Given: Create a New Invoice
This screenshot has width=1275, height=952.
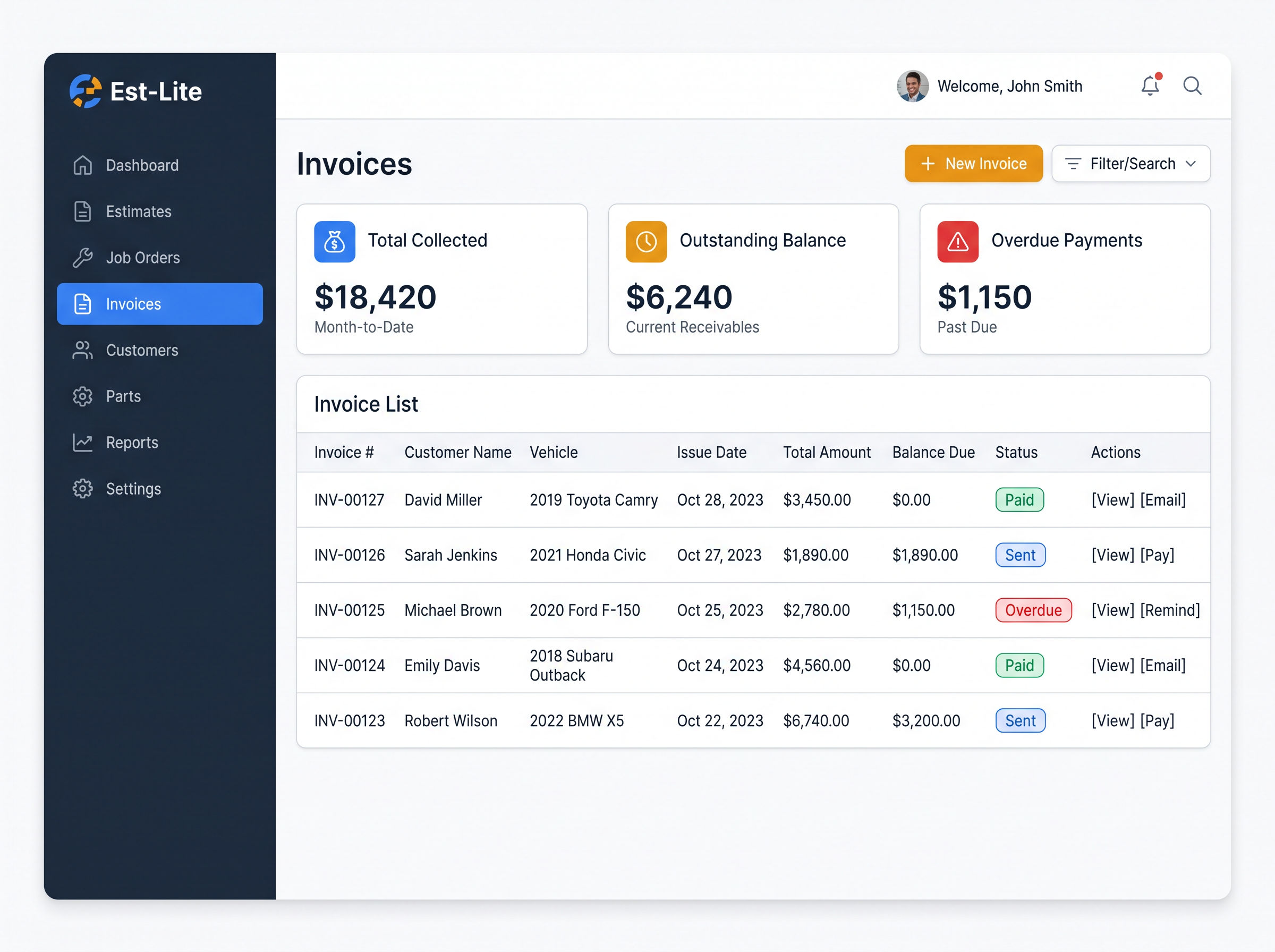Looking at the screenshot, I should (974, 164).
